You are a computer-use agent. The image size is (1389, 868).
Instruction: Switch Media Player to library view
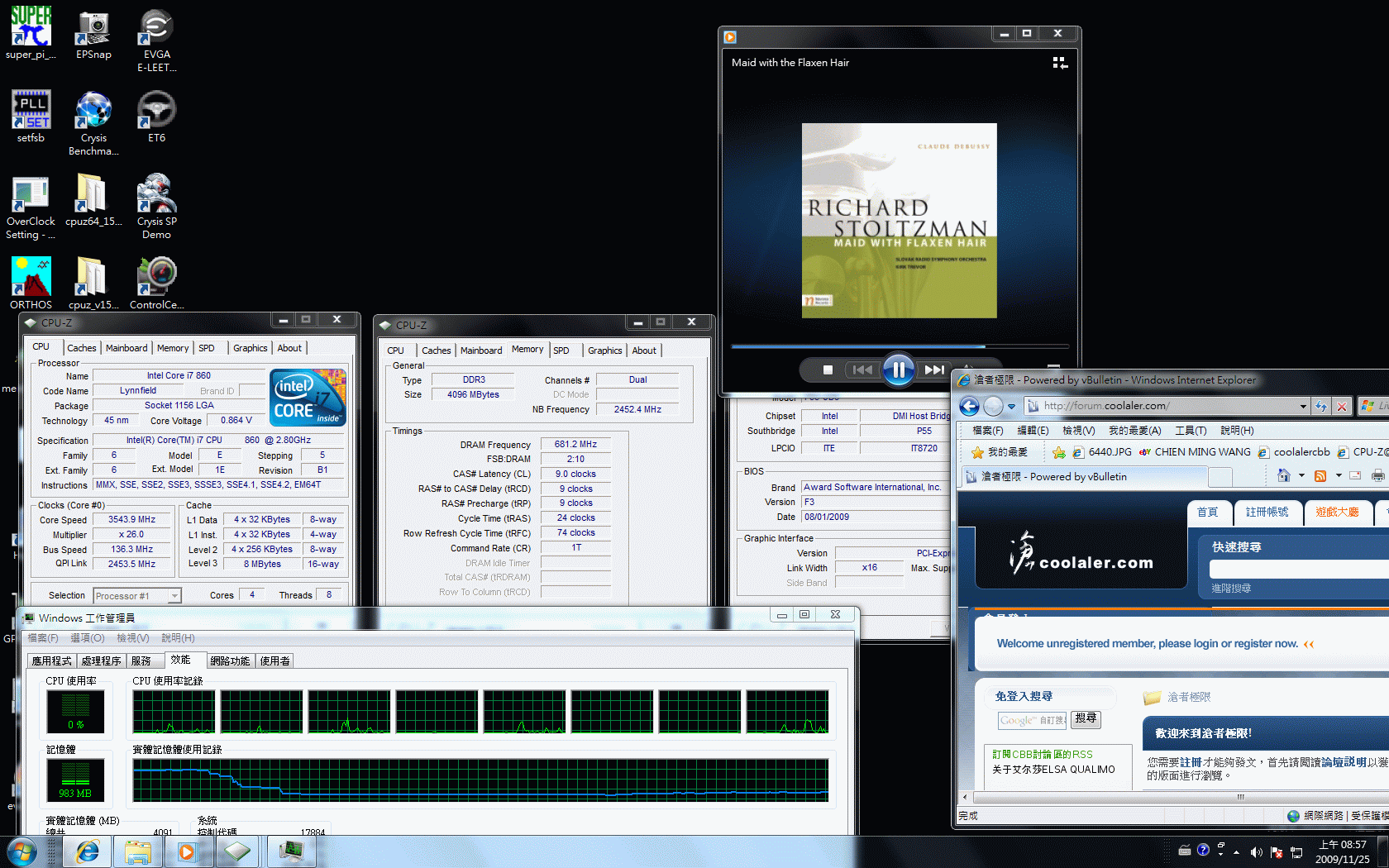pyautogui.click(x=1060, y=63)
